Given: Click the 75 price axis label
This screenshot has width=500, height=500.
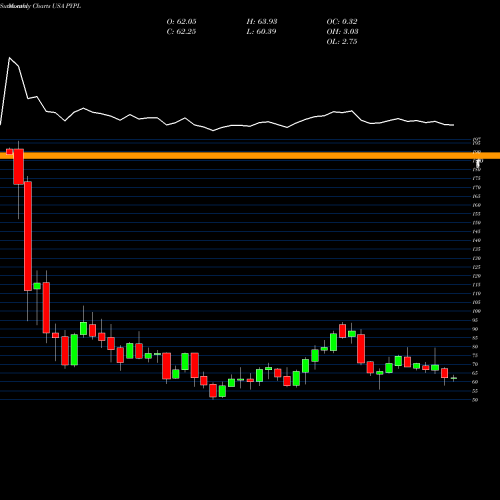Looking at the screenshot, I should [475, 355].
